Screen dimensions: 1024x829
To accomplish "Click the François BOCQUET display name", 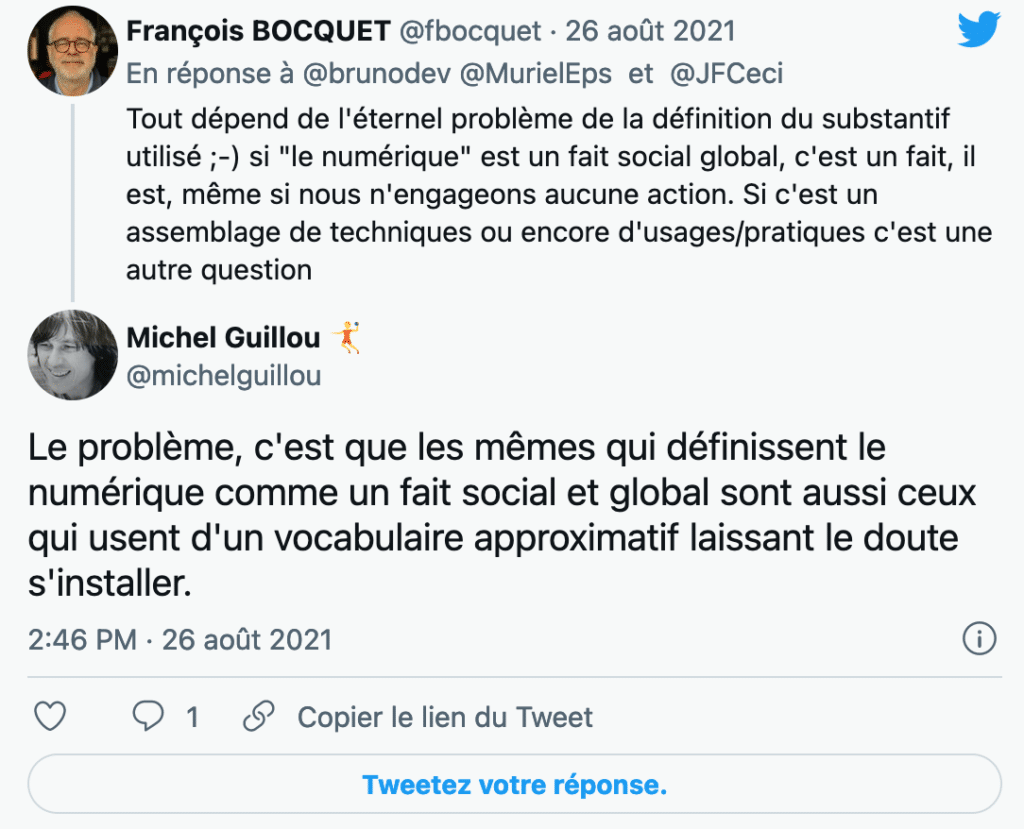I will pyautogui.click(x=259, y=31).
